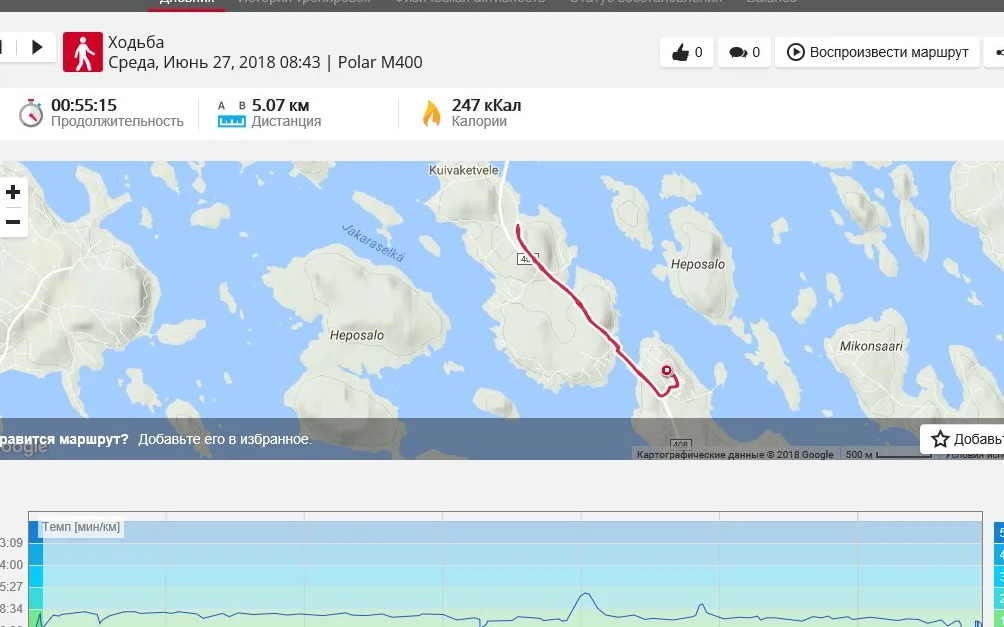This screenshot has height=627, width=1004.
Task: Click Воспроизвести маршрут to replay route
Action: point(877,52)
